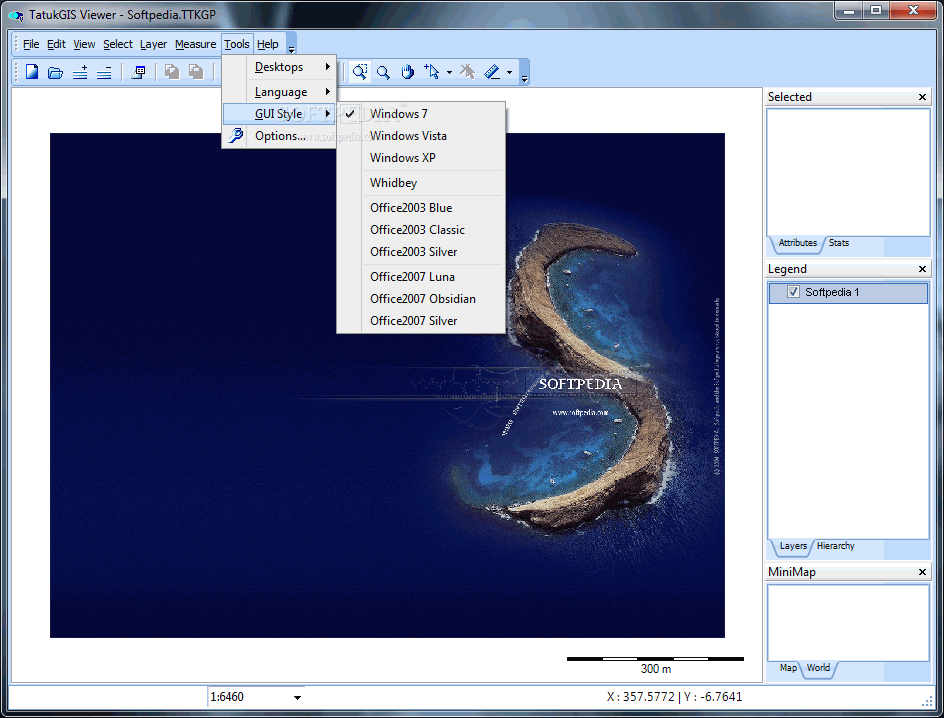Expand the Desktops submenu
944x718 pixels.
point(279,67)
